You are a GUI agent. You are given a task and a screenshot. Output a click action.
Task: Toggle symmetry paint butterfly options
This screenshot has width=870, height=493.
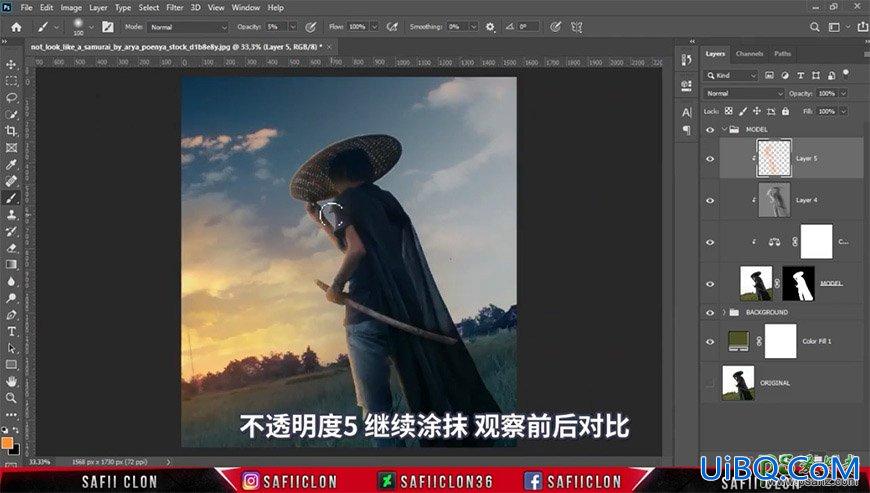[x=576, y=27]
